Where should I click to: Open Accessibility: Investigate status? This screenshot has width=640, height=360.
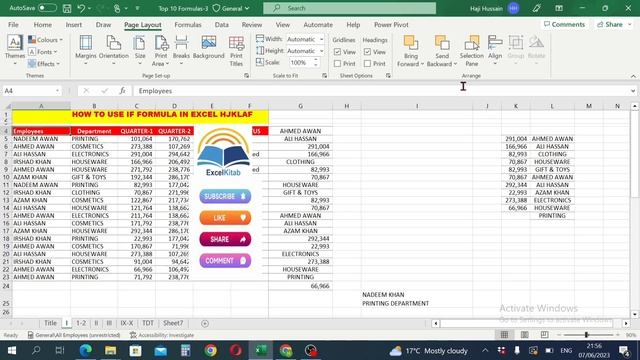point(162,335)
